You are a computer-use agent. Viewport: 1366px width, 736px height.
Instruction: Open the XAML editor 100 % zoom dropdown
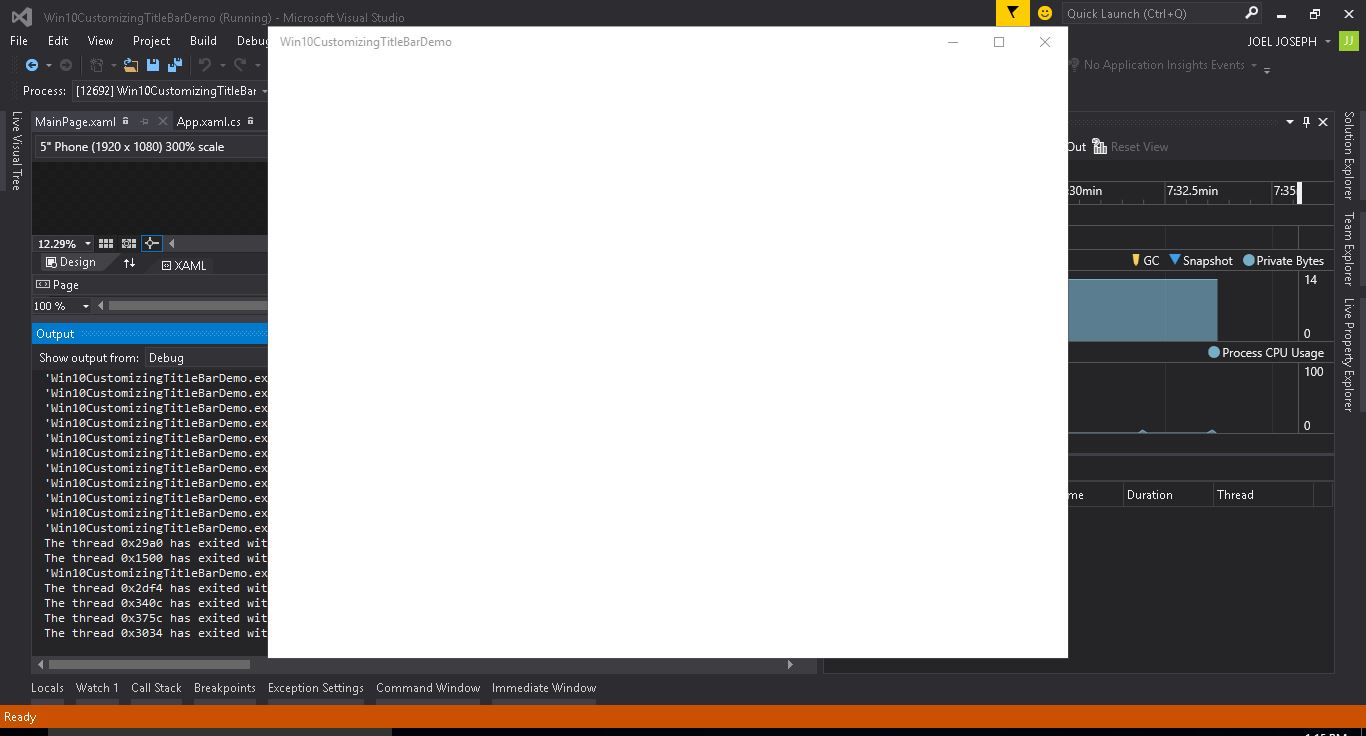click(86, 306)
